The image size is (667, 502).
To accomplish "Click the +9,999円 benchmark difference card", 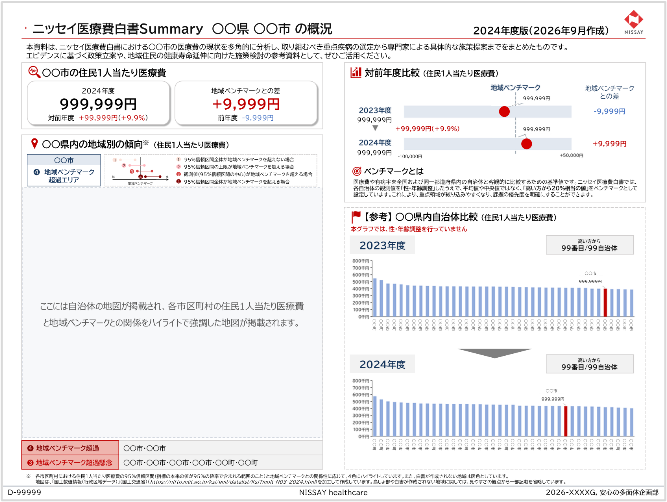I will 246,103.
